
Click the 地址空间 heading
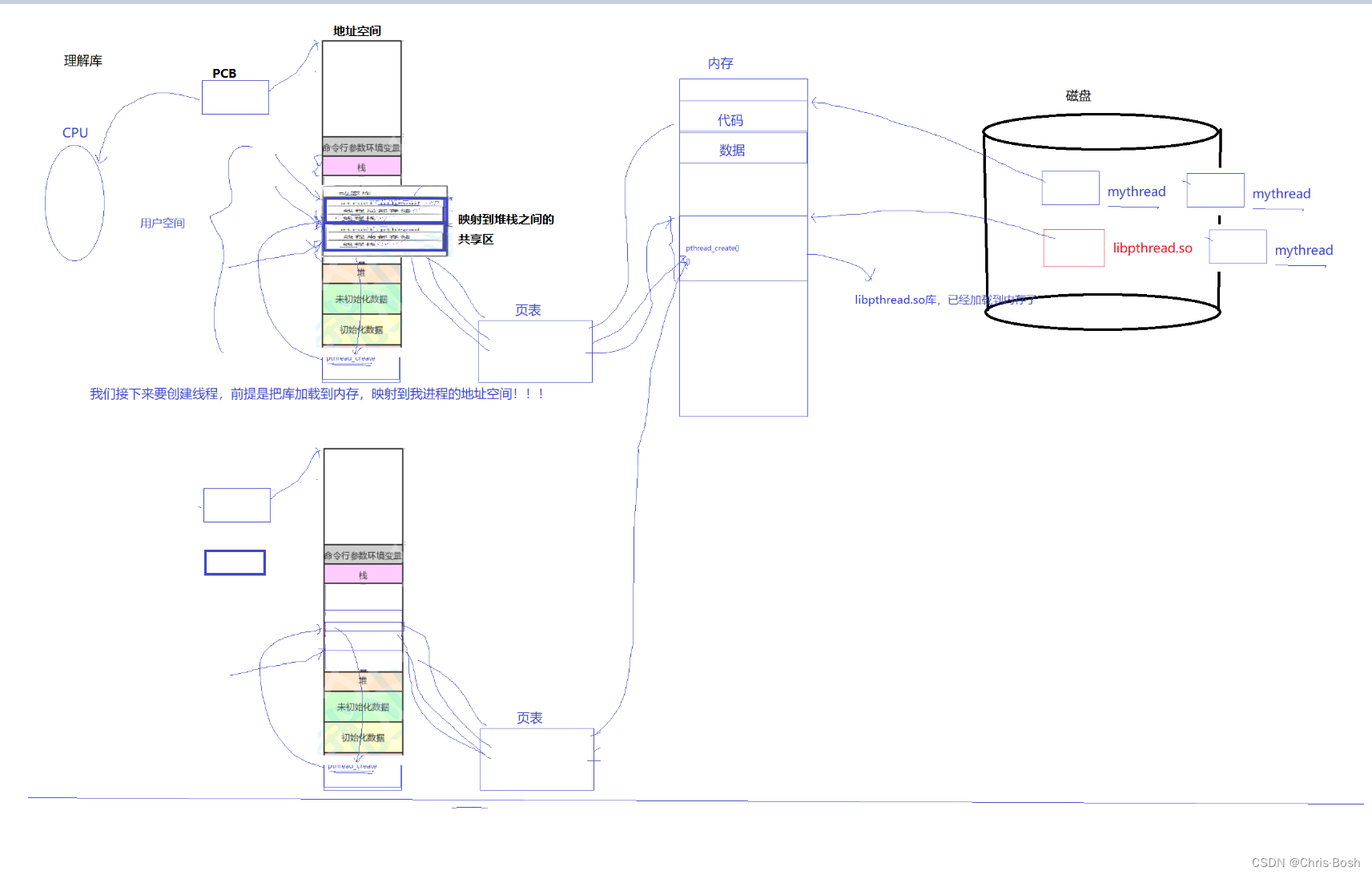pos(357,30)
